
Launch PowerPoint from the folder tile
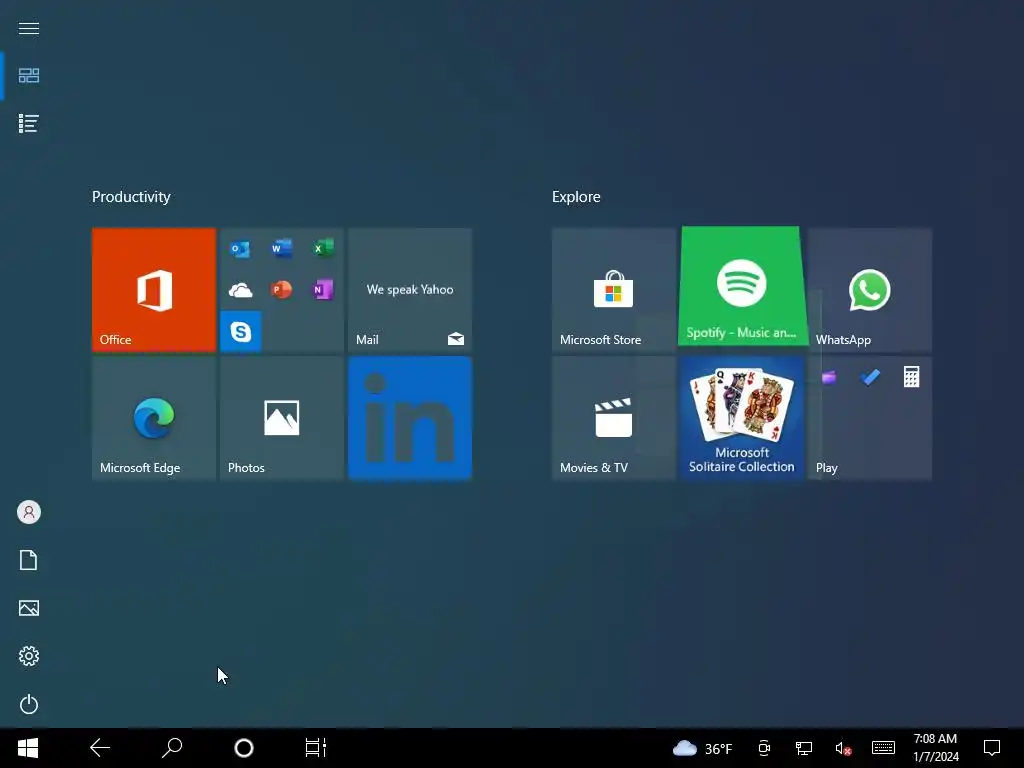click(281, 289)
